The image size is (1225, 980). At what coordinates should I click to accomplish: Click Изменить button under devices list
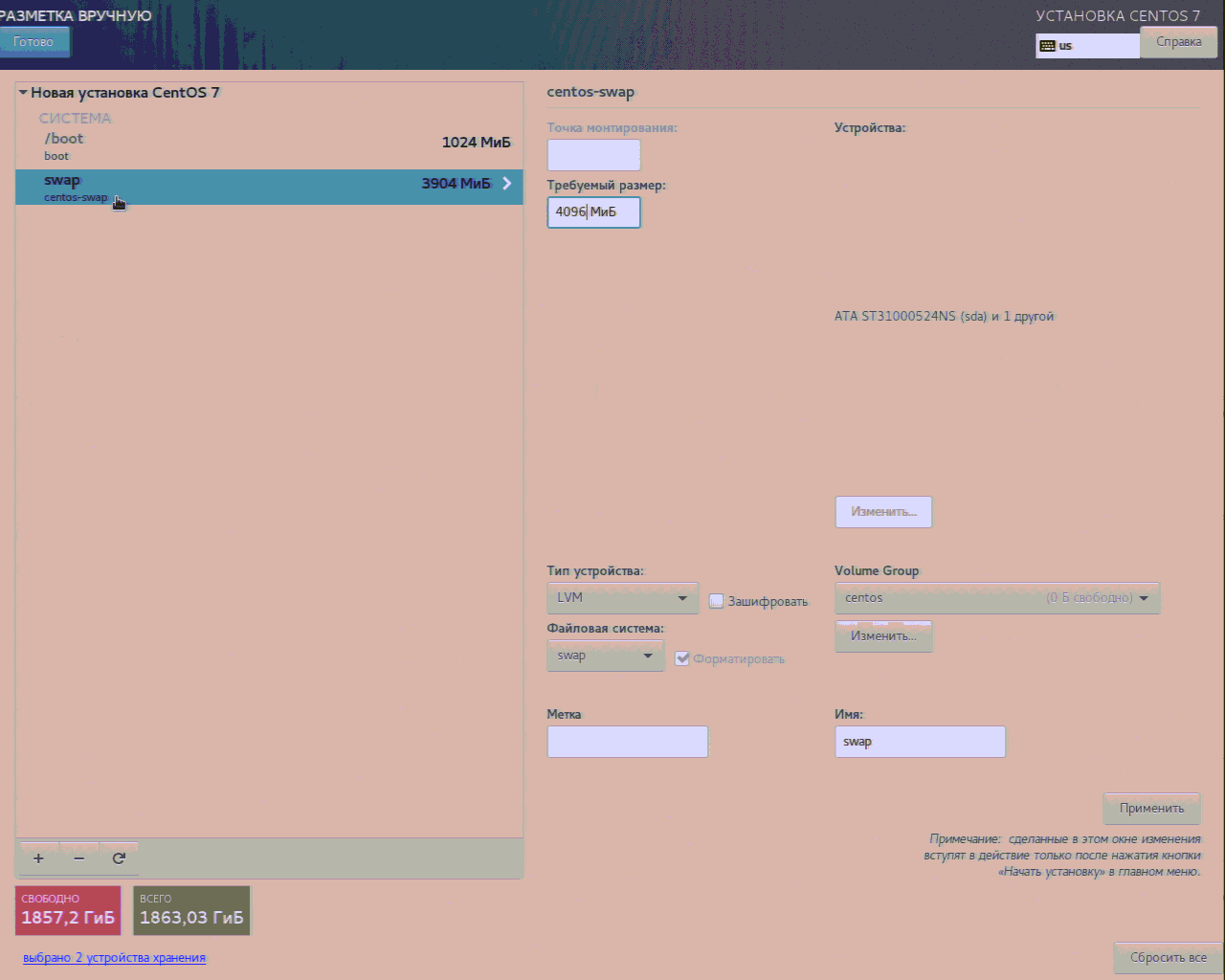(x=883, y=512)
